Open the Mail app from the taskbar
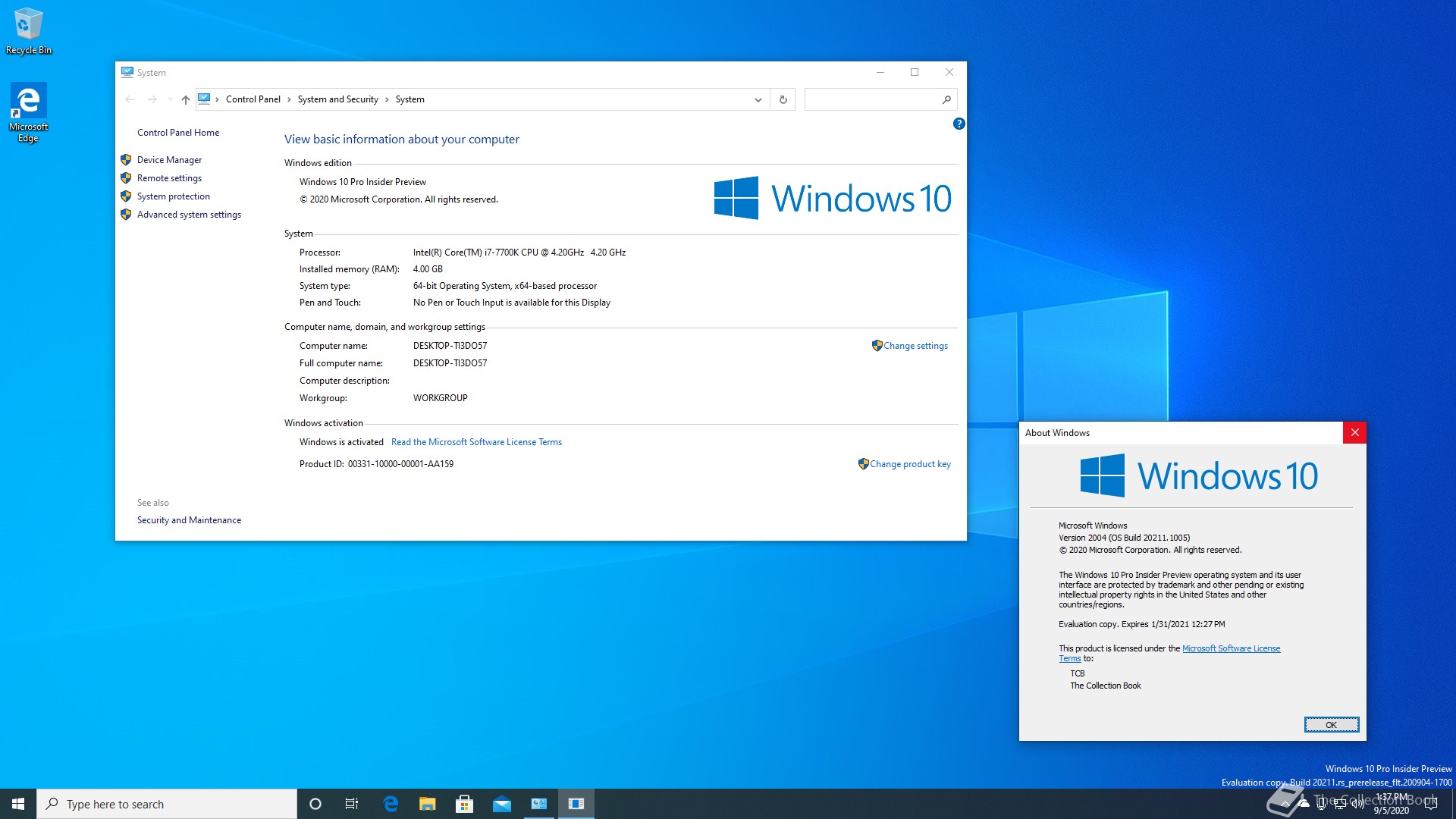The image size is (1456, 819). pos(502,803)
